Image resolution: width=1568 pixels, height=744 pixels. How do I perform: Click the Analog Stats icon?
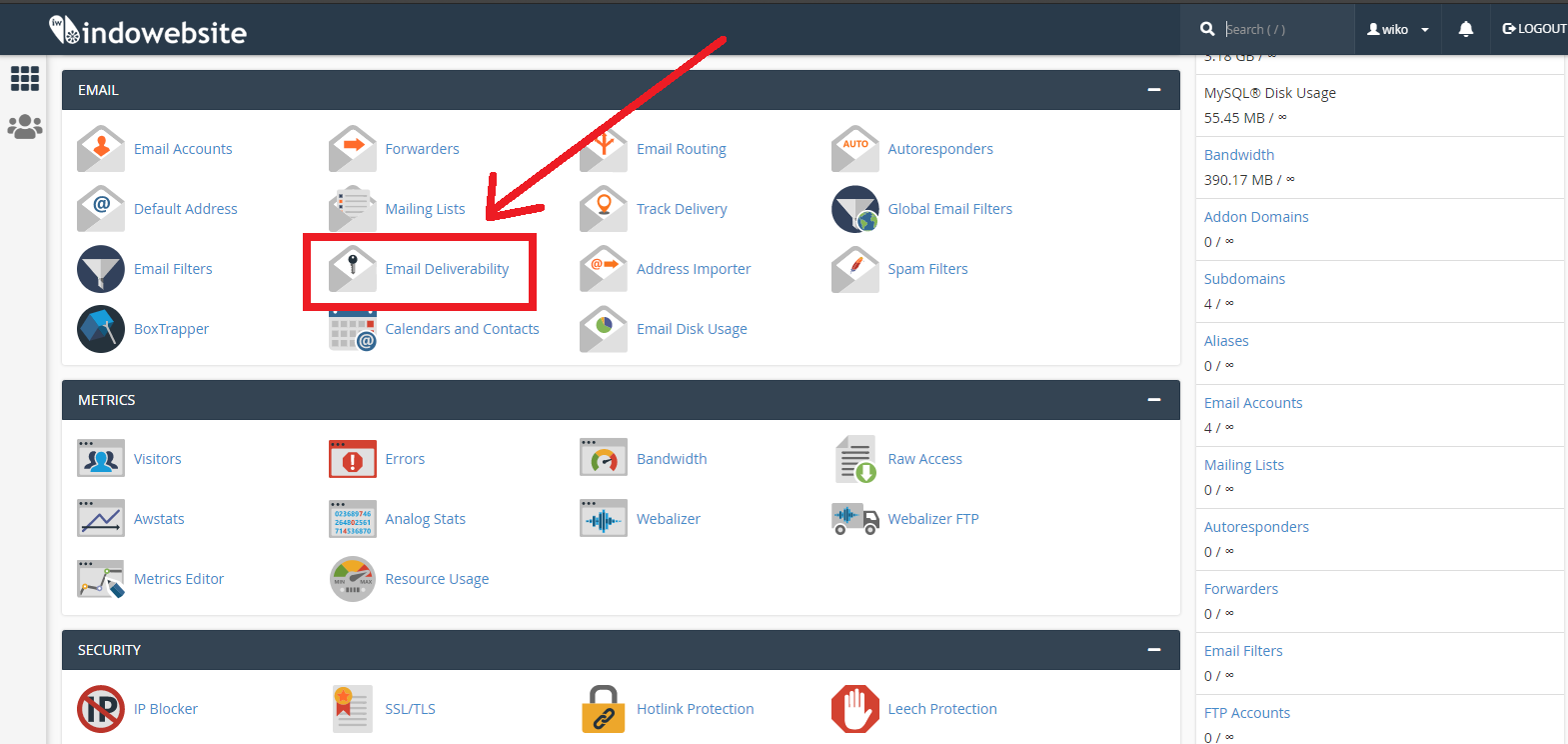(x=353, y=519)
